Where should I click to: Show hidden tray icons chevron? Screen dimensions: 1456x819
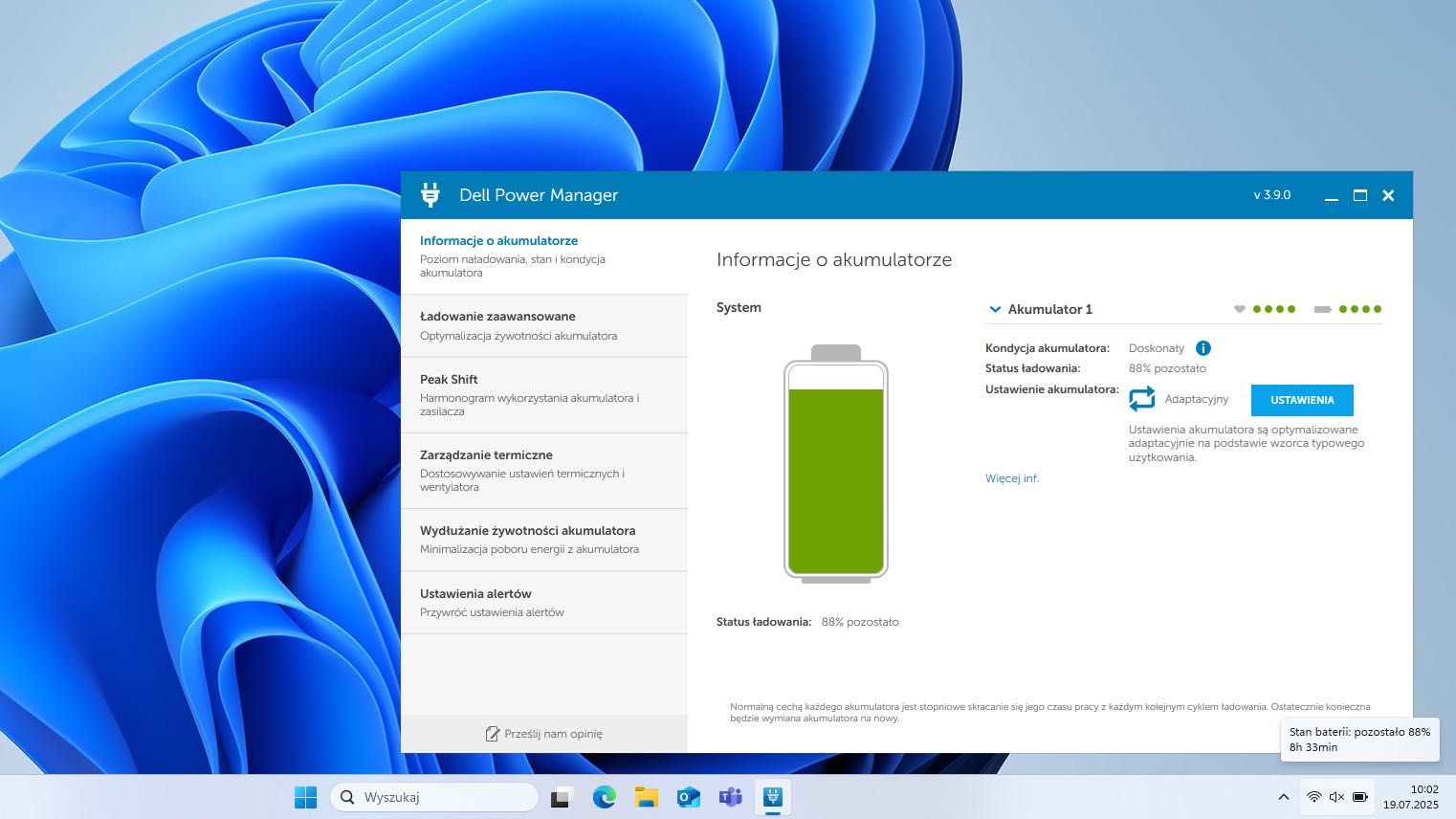pyautogui.click(x=1284, y=797)
